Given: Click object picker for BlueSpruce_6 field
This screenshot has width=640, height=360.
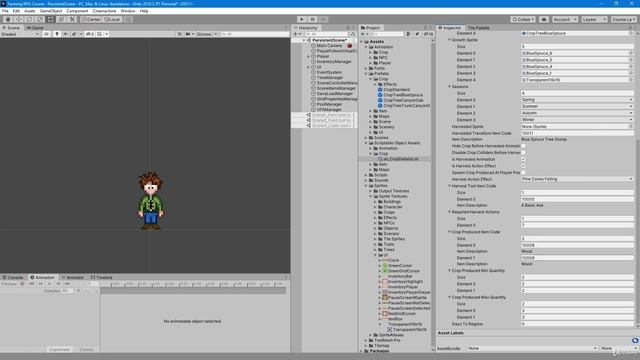Looking at the screenshot, I should click(x=631, y=53).
